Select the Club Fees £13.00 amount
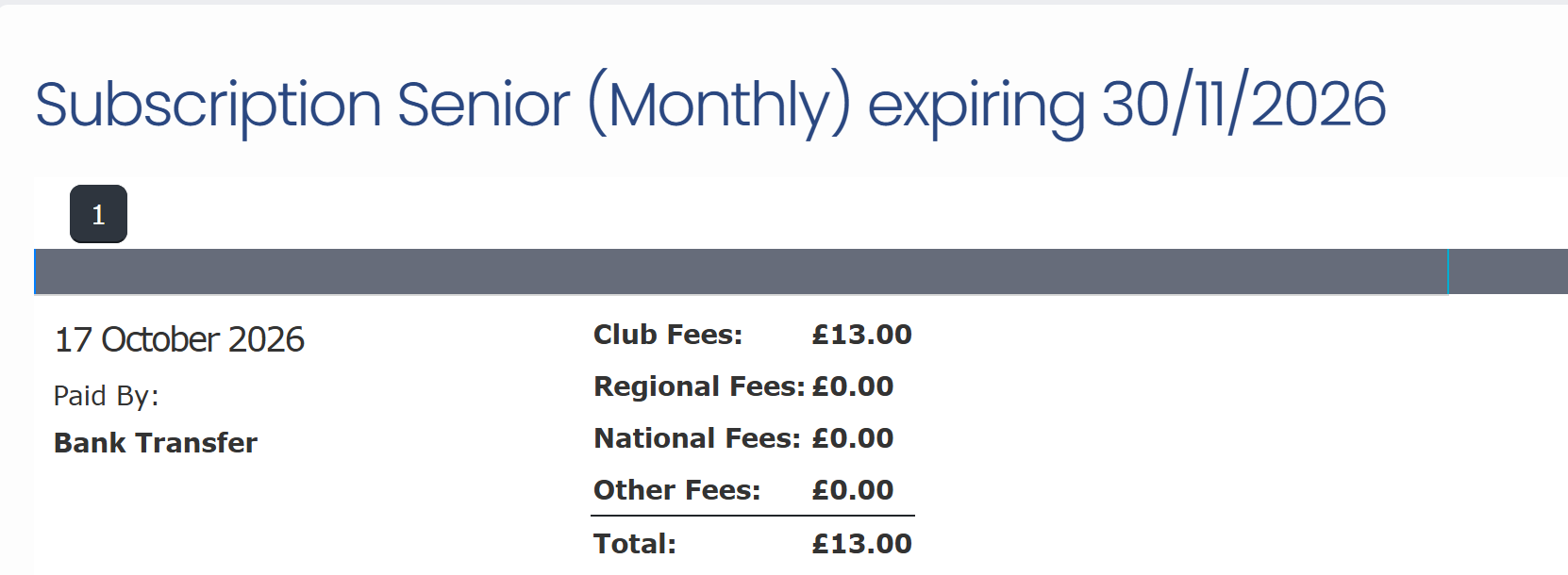 click(x=862, y=335)
